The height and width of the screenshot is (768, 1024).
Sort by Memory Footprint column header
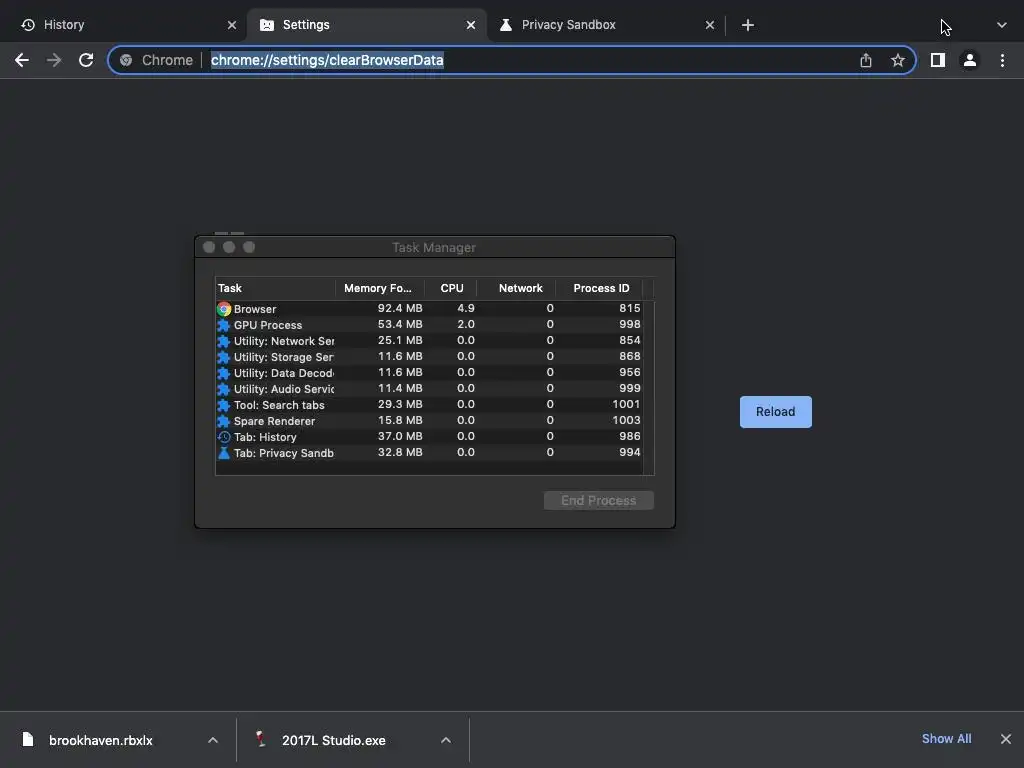379,288
